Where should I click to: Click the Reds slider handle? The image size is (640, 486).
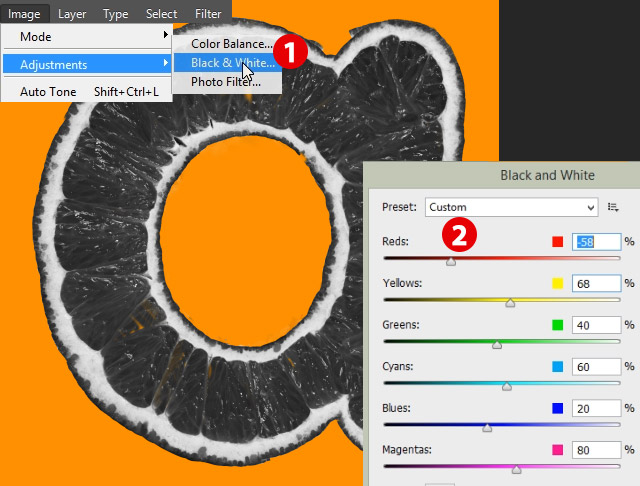[451, 262]
